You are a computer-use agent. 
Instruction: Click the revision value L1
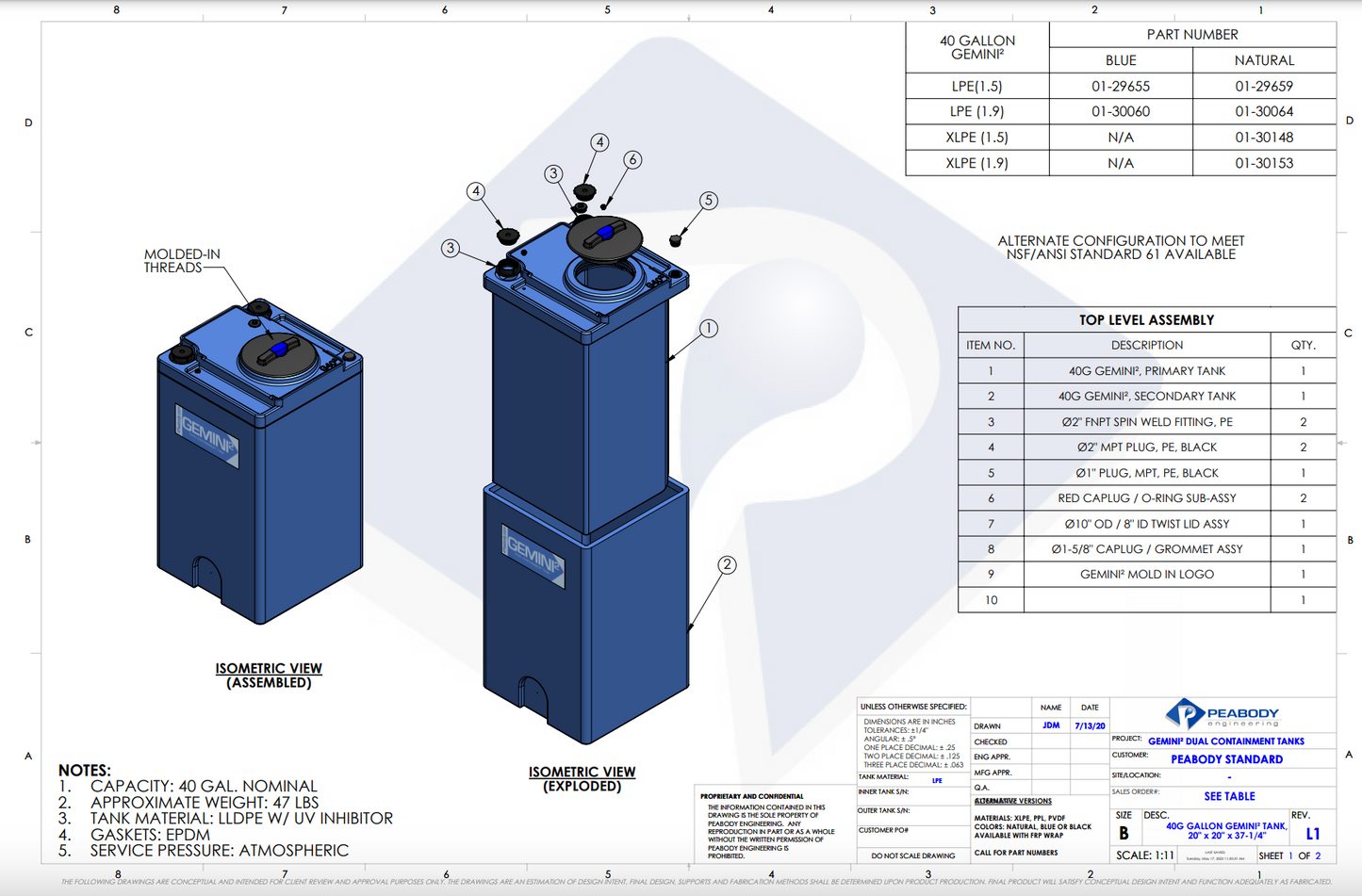click(1312, 834)
